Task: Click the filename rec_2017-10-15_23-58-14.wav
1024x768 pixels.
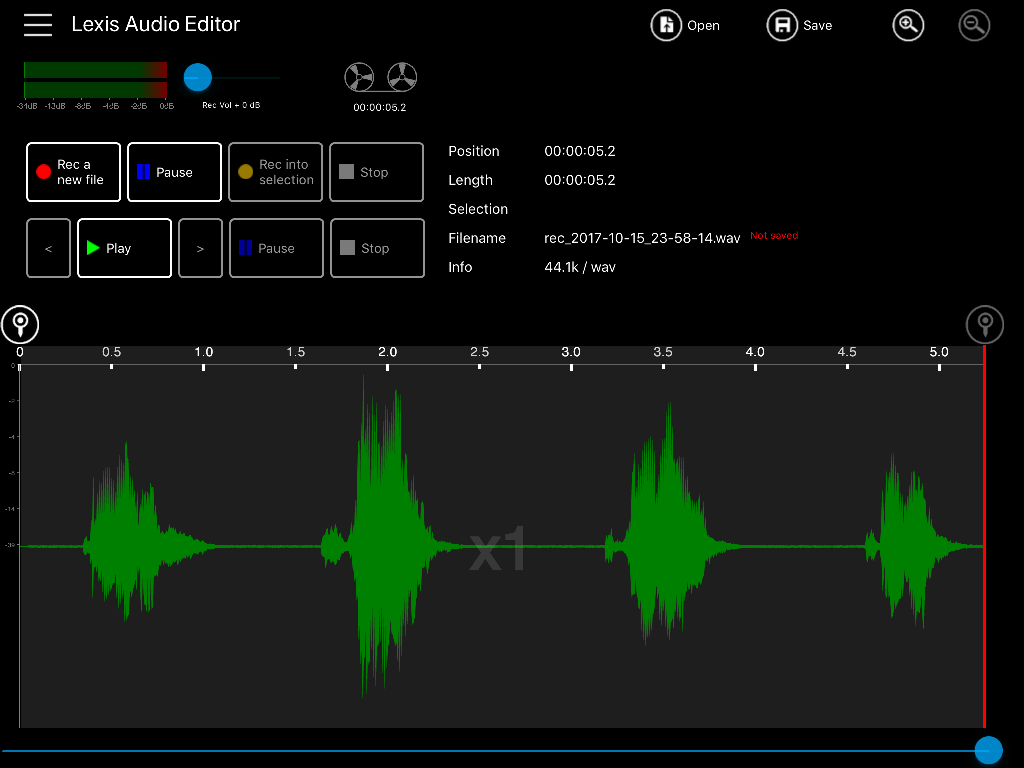Action: (642, 238)
